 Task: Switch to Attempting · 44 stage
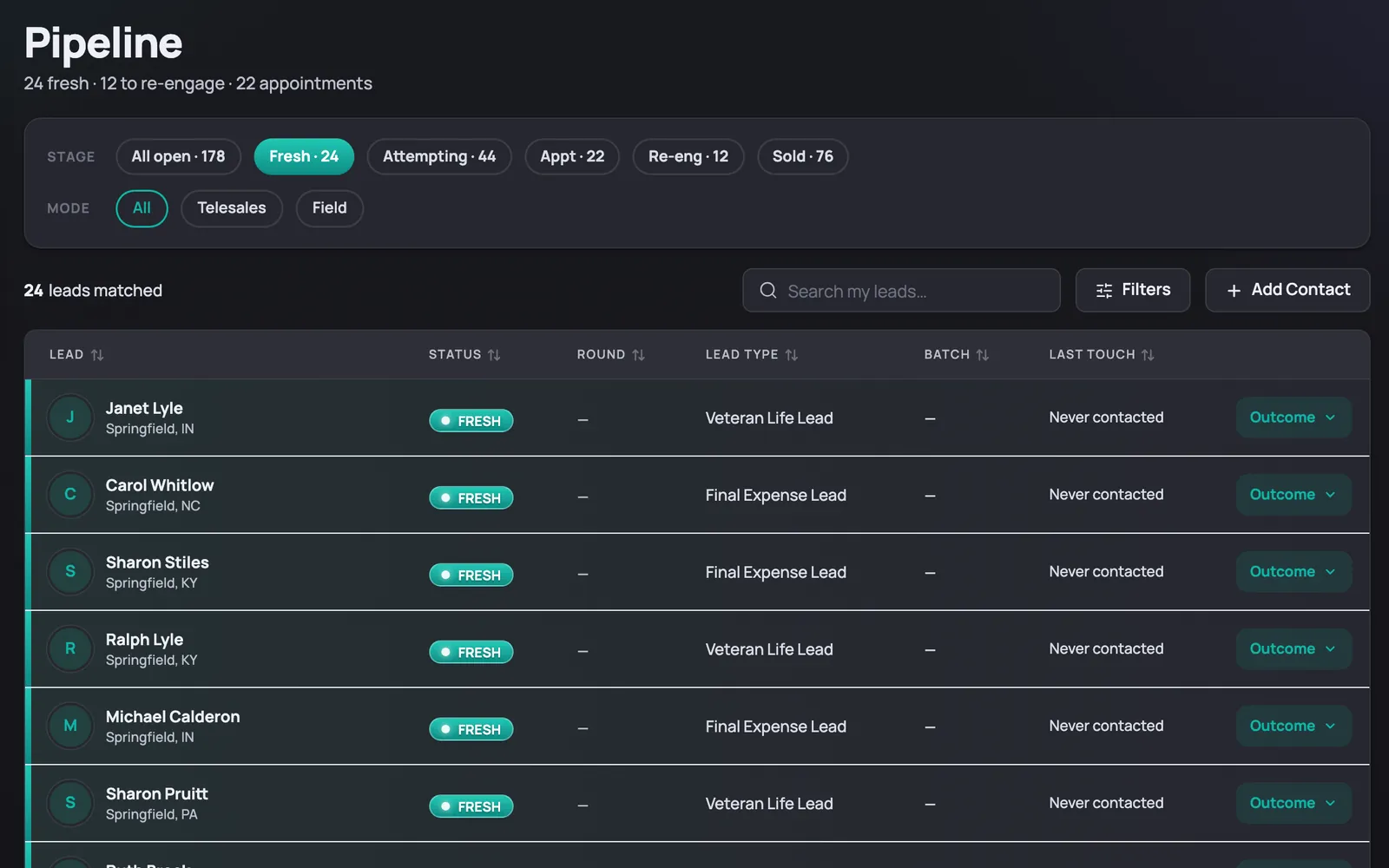point(439,156)
